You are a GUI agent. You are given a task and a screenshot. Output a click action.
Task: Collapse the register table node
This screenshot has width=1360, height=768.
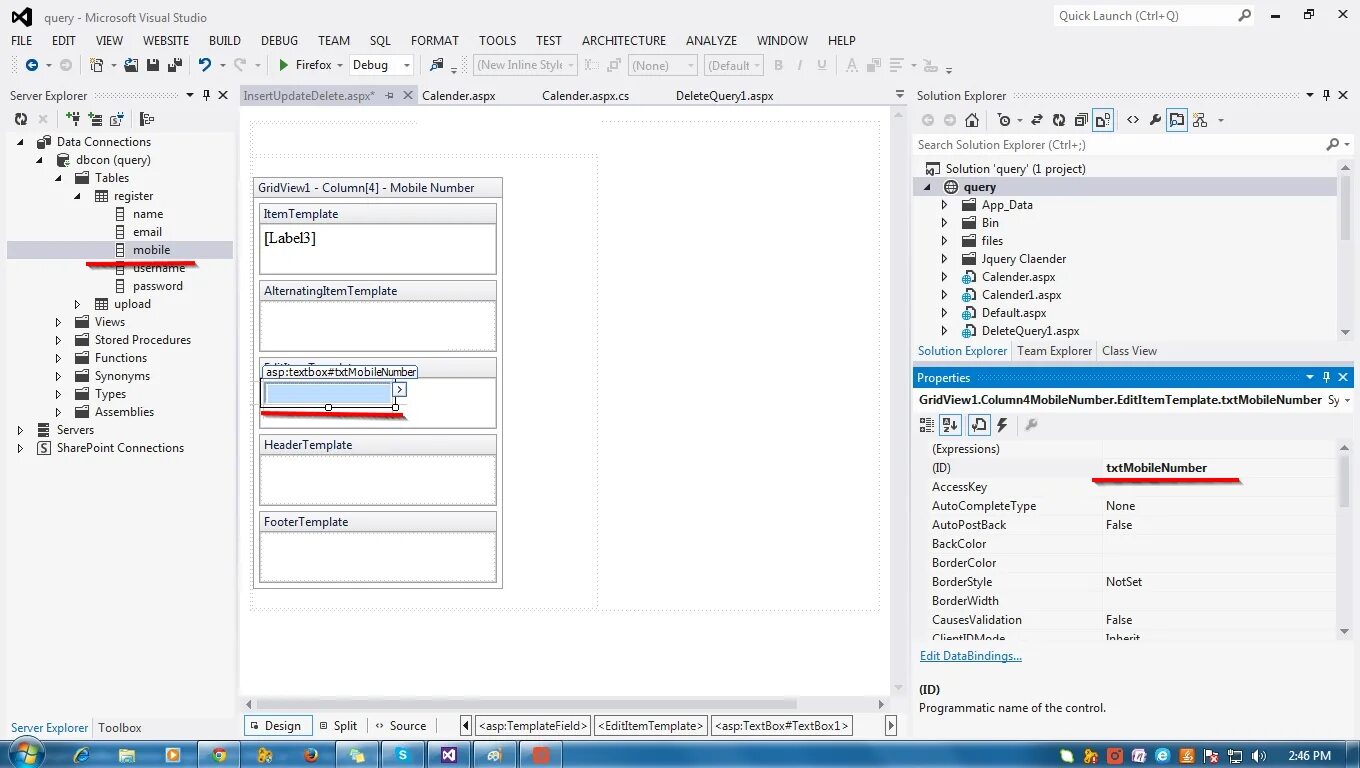[x=78, y=196]
